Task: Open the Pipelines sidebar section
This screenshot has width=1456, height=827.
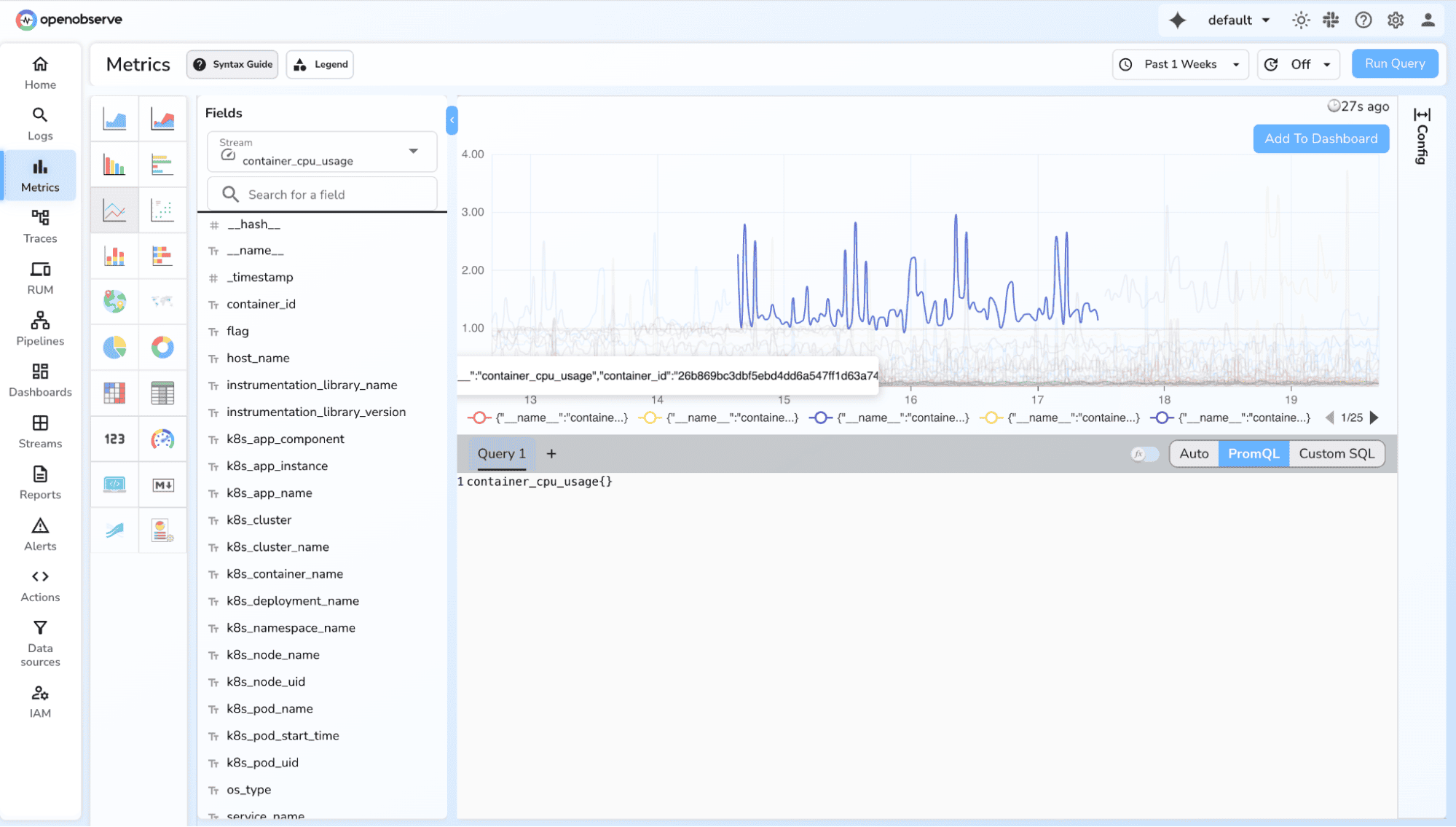Action: [40, 329]
